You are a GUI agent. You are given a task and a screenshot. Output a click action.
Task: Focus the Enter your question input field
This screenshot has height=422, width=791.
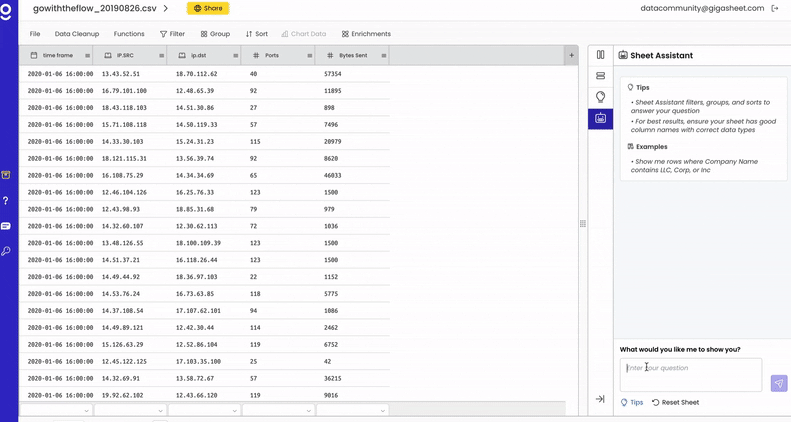pyautogui.click(x=691, y=375)
